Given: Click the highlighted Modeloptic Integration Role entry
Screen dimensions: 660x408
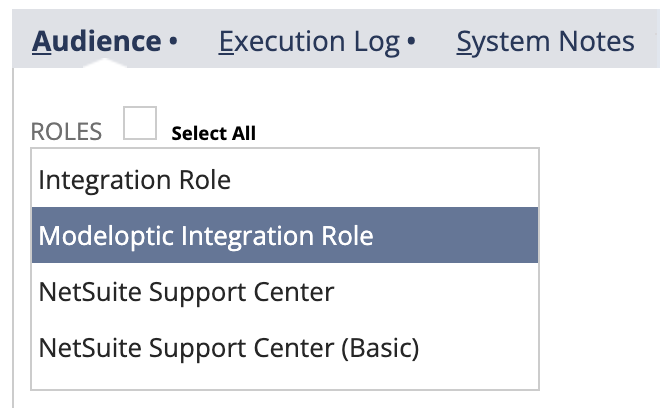Looking at the screenshot, I should pyautogui.click(x=206, y=236).
